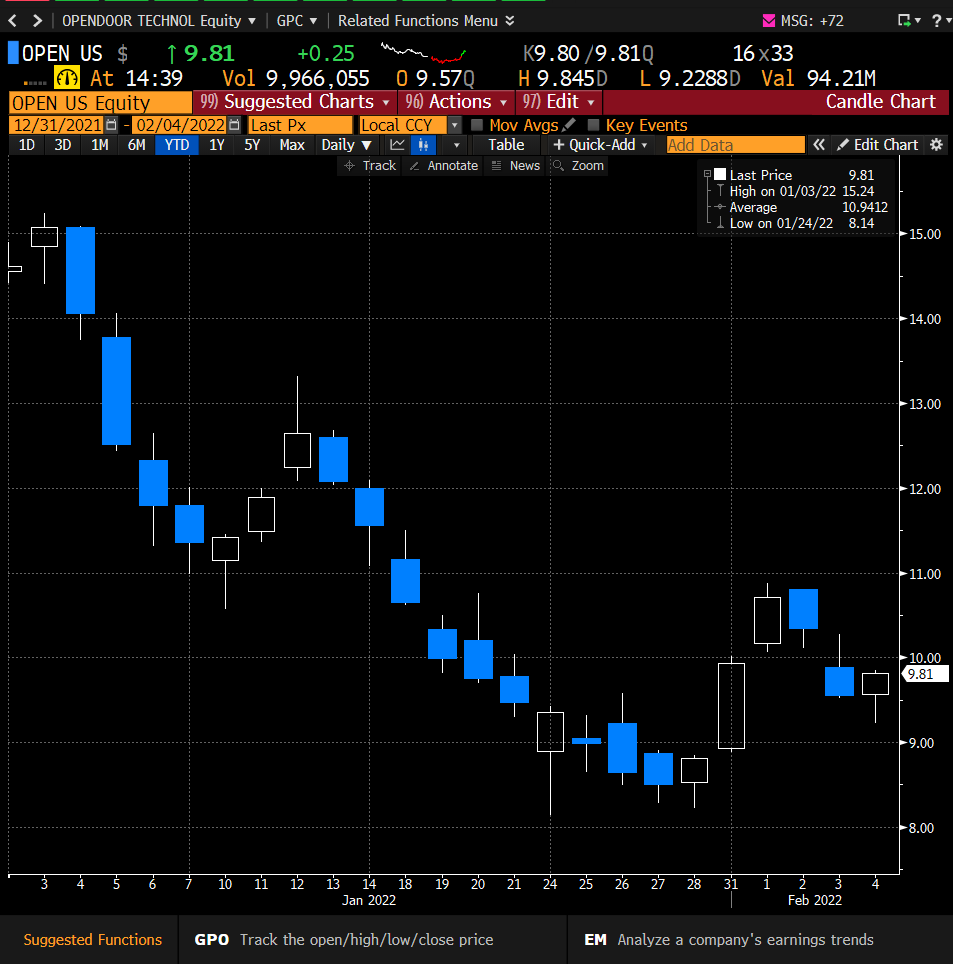Toggle the Key Events checkbox
953x964 pixels.
click(x=593, y=125)
